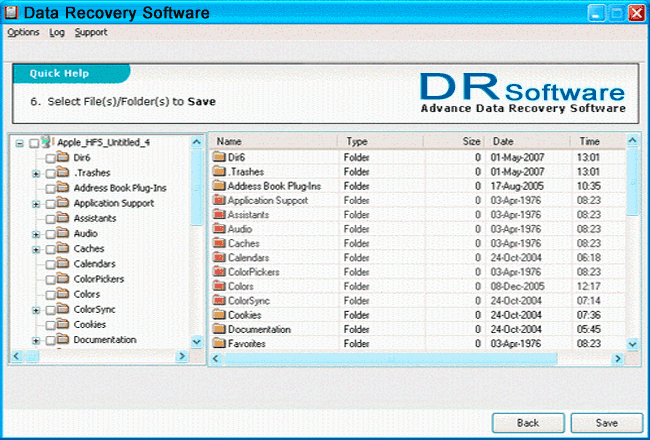Select the Documentation folder icon in file list
650x440 pixels.
220,330
